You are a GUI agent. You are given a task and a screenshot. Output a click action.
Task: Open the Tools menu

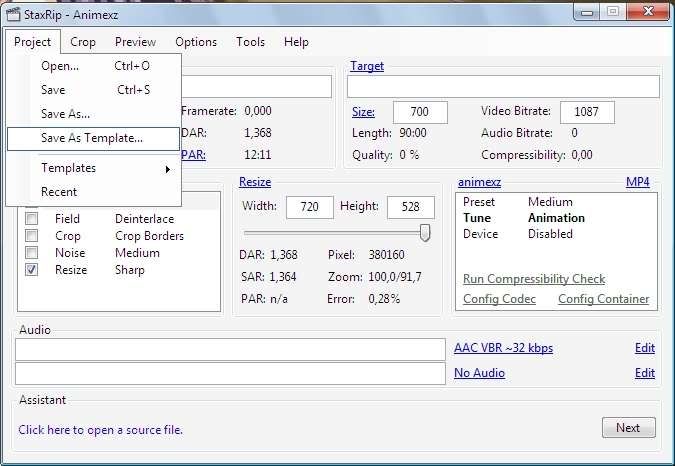pos(250,42)
